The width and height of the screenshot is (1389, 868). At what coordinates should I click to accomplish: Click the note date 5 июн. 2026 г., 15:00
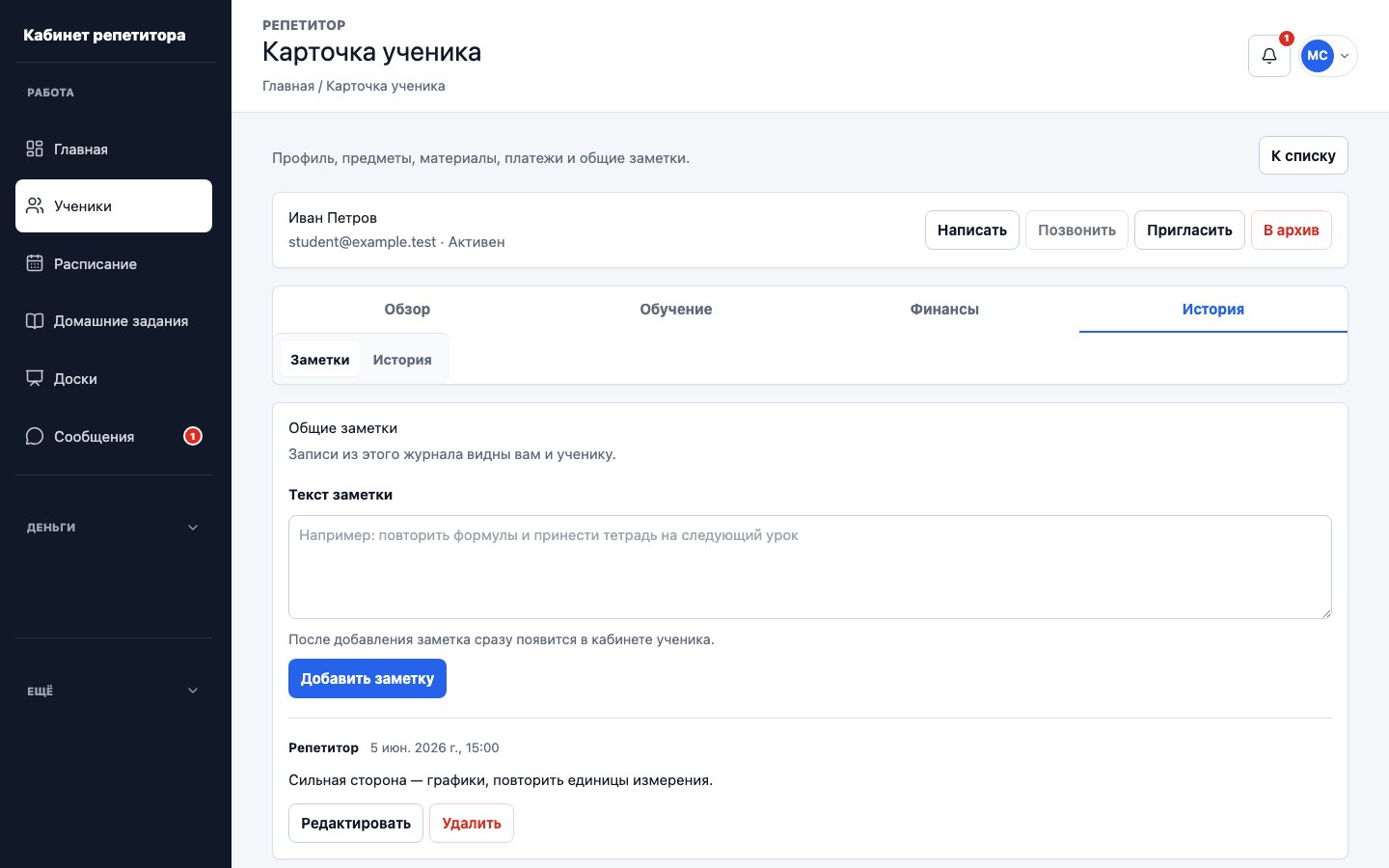click(x=435, y=747)
